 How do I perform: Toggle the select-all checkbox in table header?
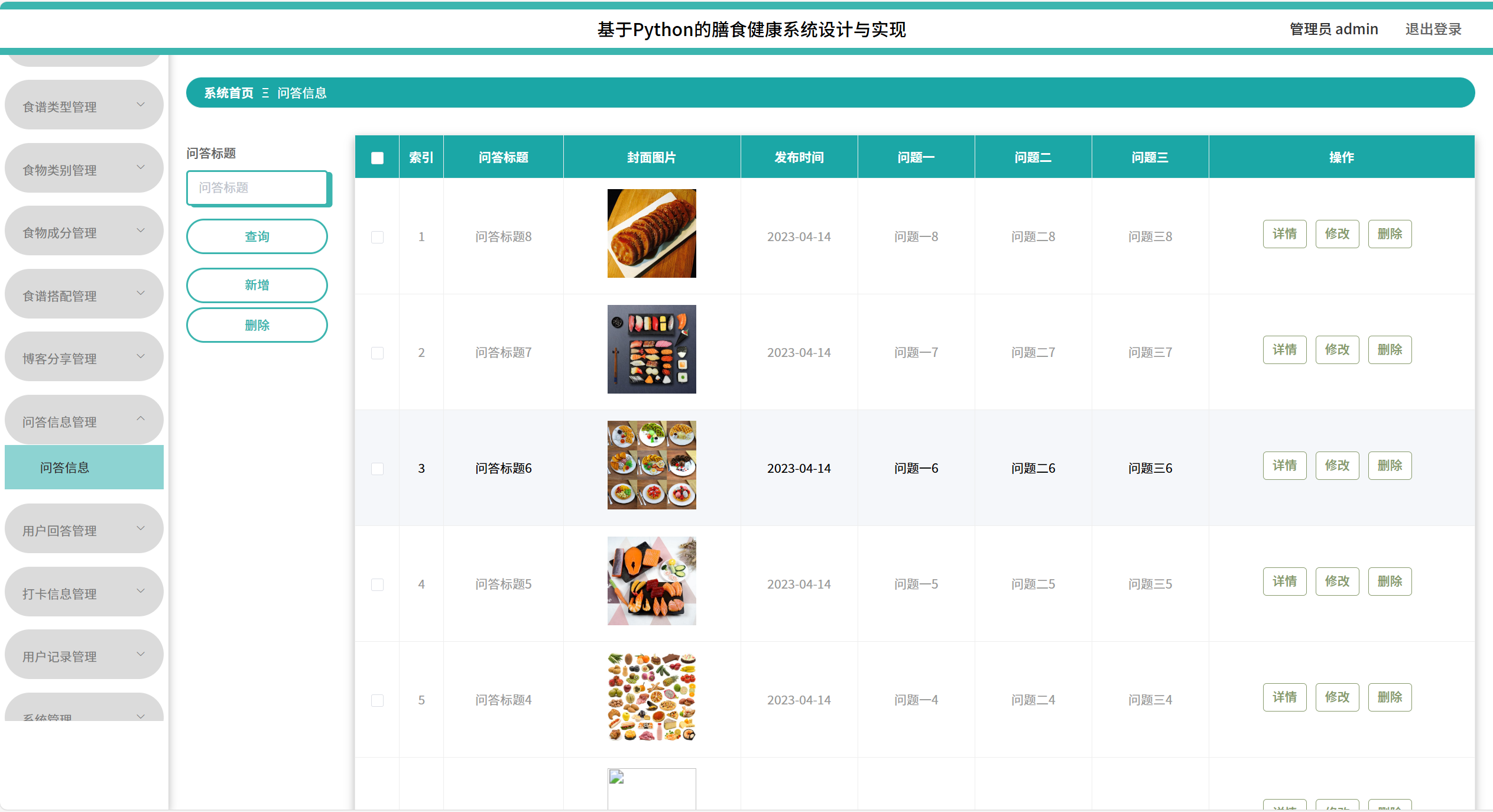pyautogui.click(x=377, y=157)
